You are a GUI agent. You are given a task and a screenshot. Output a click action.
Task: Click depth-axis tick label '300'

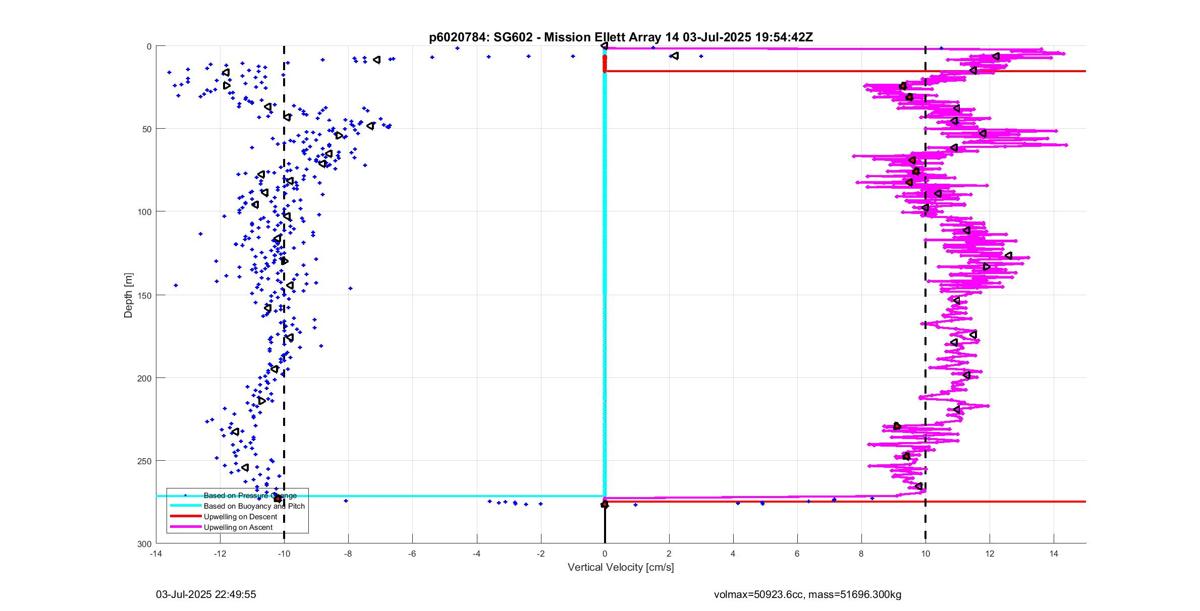[x=144, y=543]
